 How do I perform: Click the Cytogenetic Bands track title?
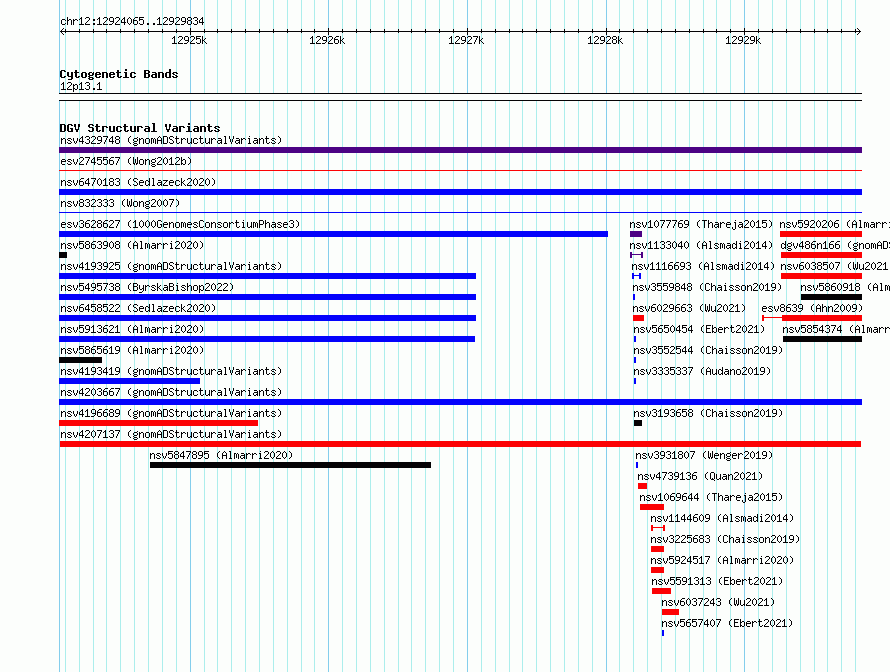(119, 74)
